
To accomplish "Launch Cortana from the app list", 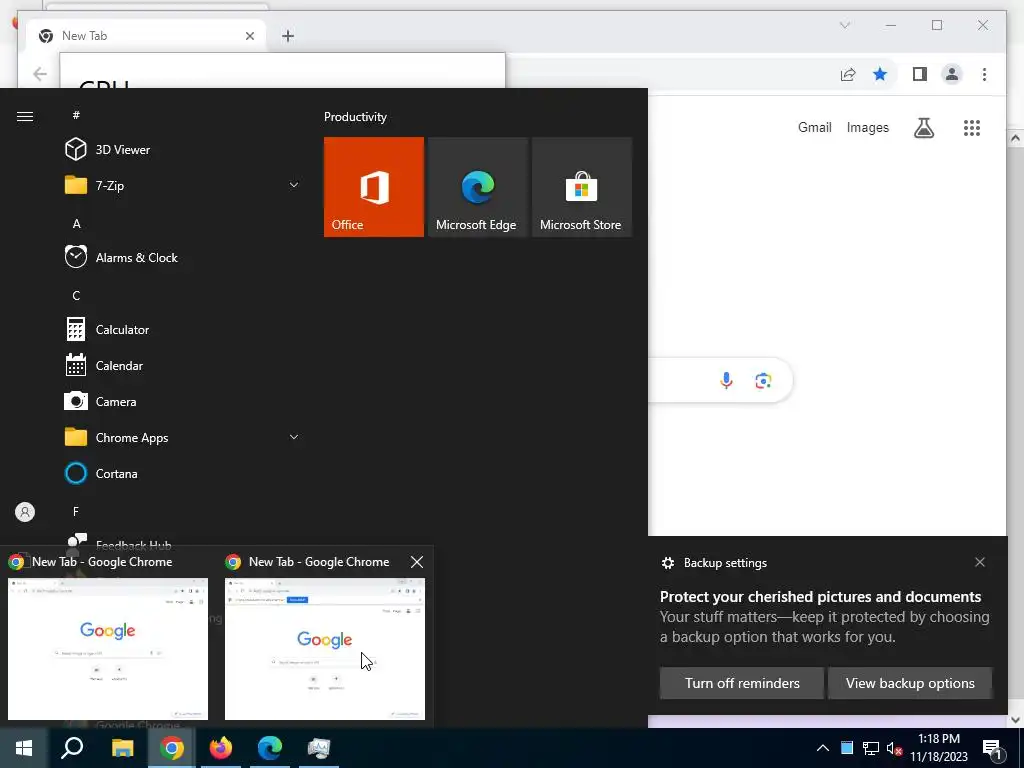I will (x=183, y=473).
